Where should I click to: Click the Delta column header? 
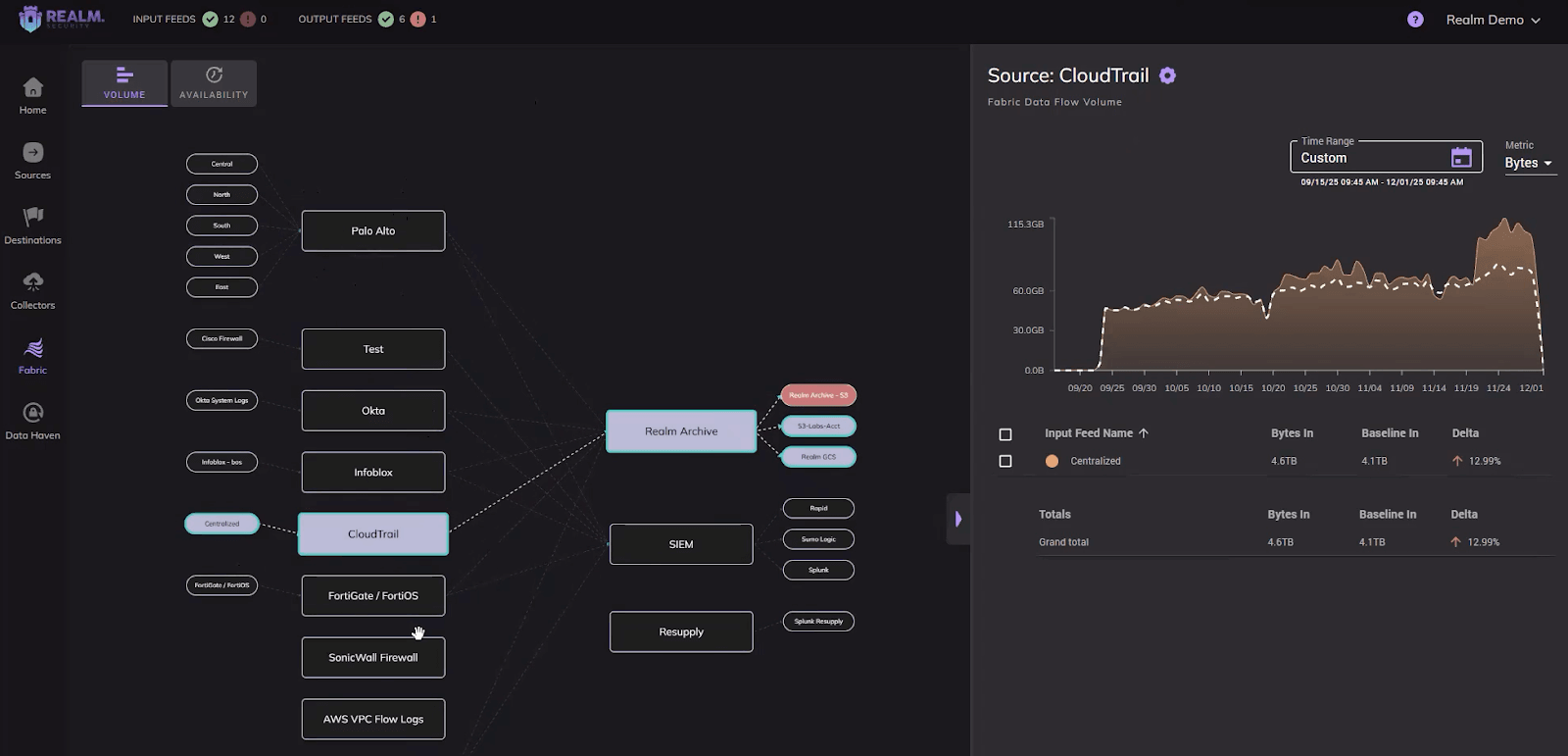[x=1465, y=433]
